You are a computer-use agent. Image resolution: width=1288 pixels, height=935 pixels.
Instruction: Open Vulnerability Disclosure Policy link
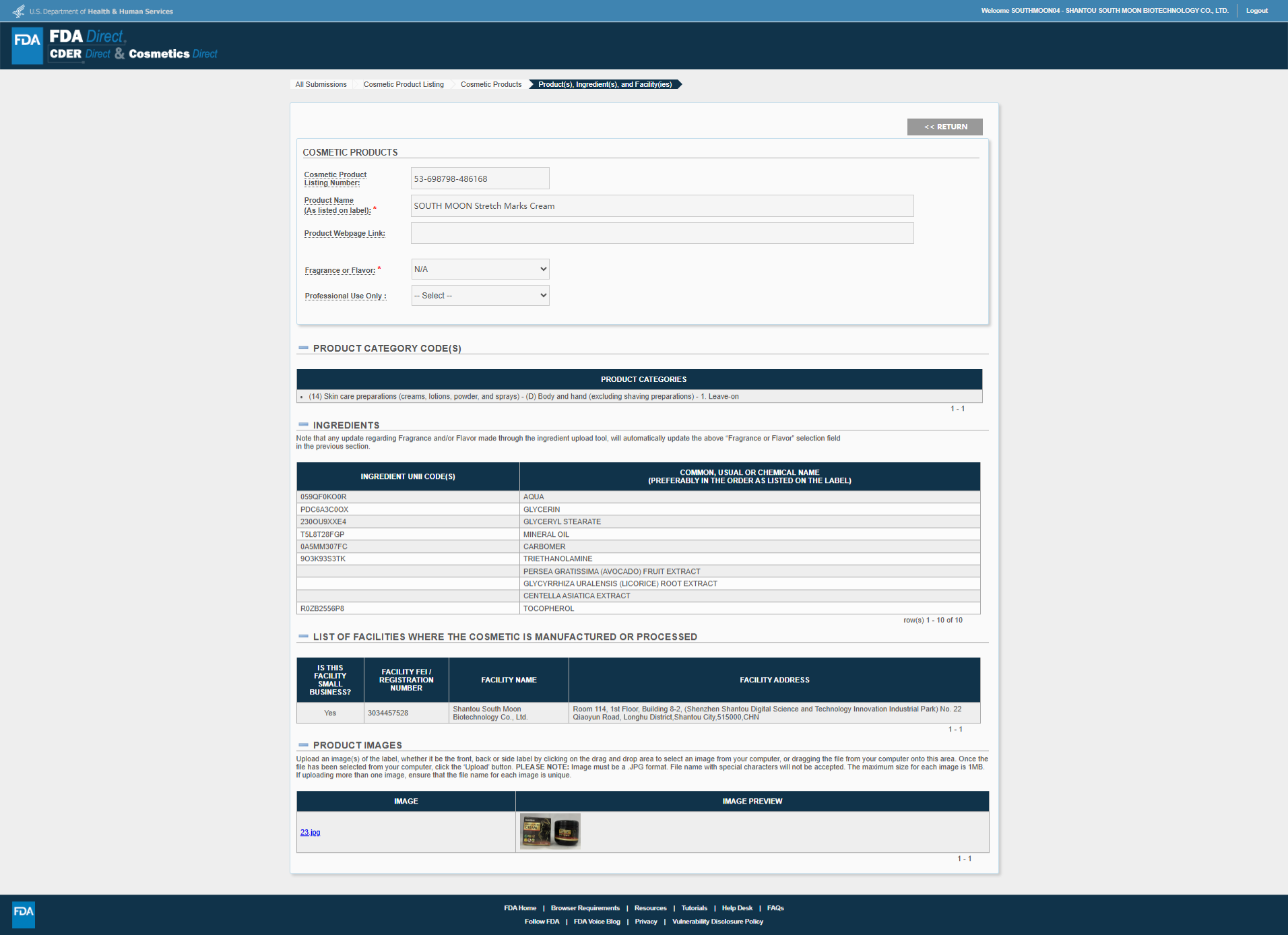(717, 922)
